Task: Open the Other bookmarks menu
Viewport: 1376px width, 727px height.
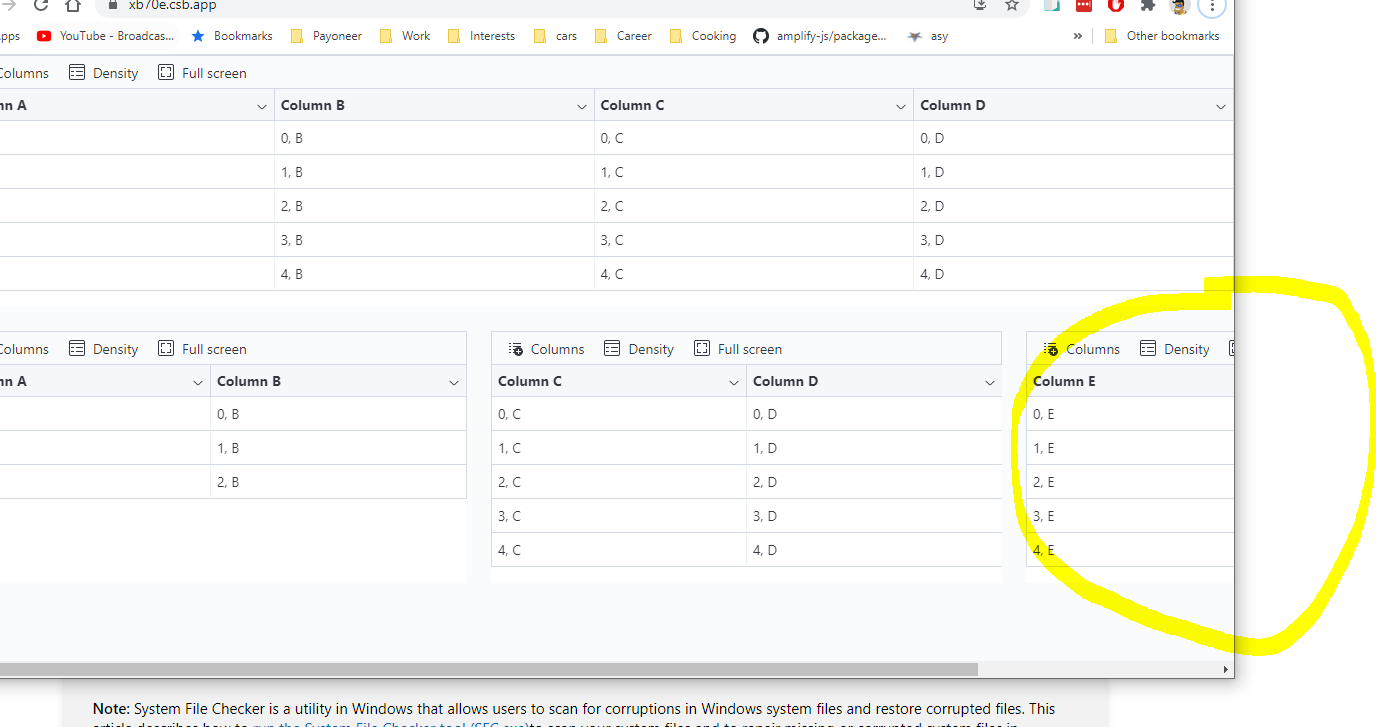Action: (x=1162, y=36)
